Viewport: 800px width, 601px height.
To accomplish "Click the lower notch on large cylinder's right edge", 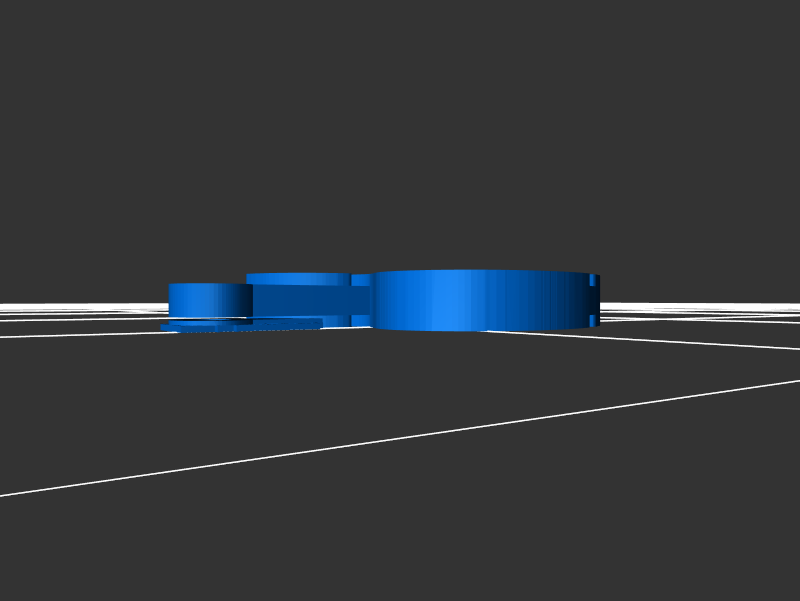I will 594,320.
